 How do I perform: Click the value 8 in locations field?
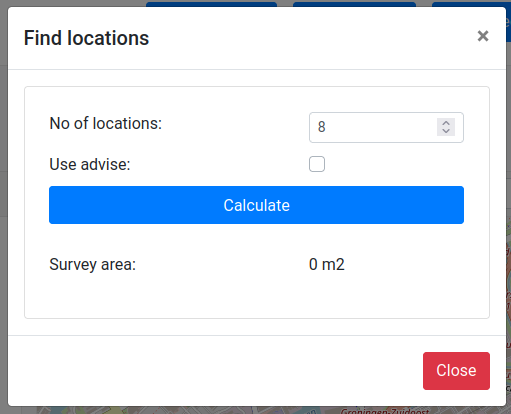[321, 127]
